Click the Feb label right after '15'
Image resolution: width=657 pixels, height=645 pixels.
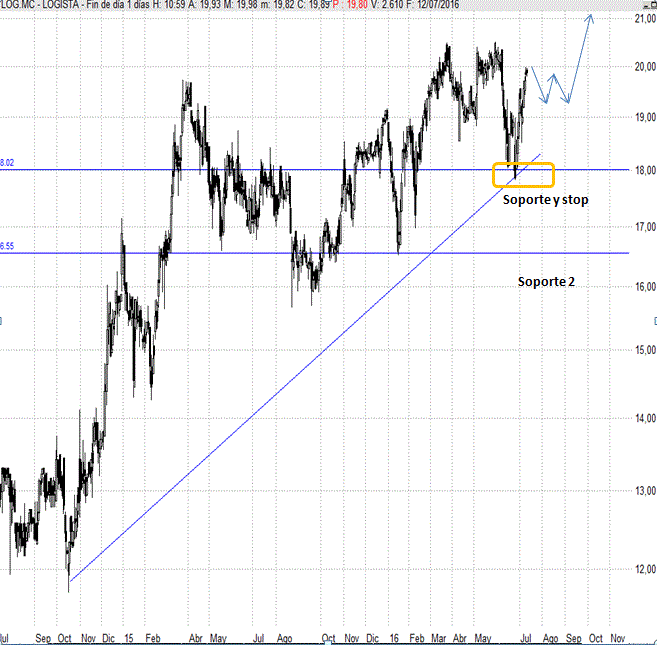(153, 638)
